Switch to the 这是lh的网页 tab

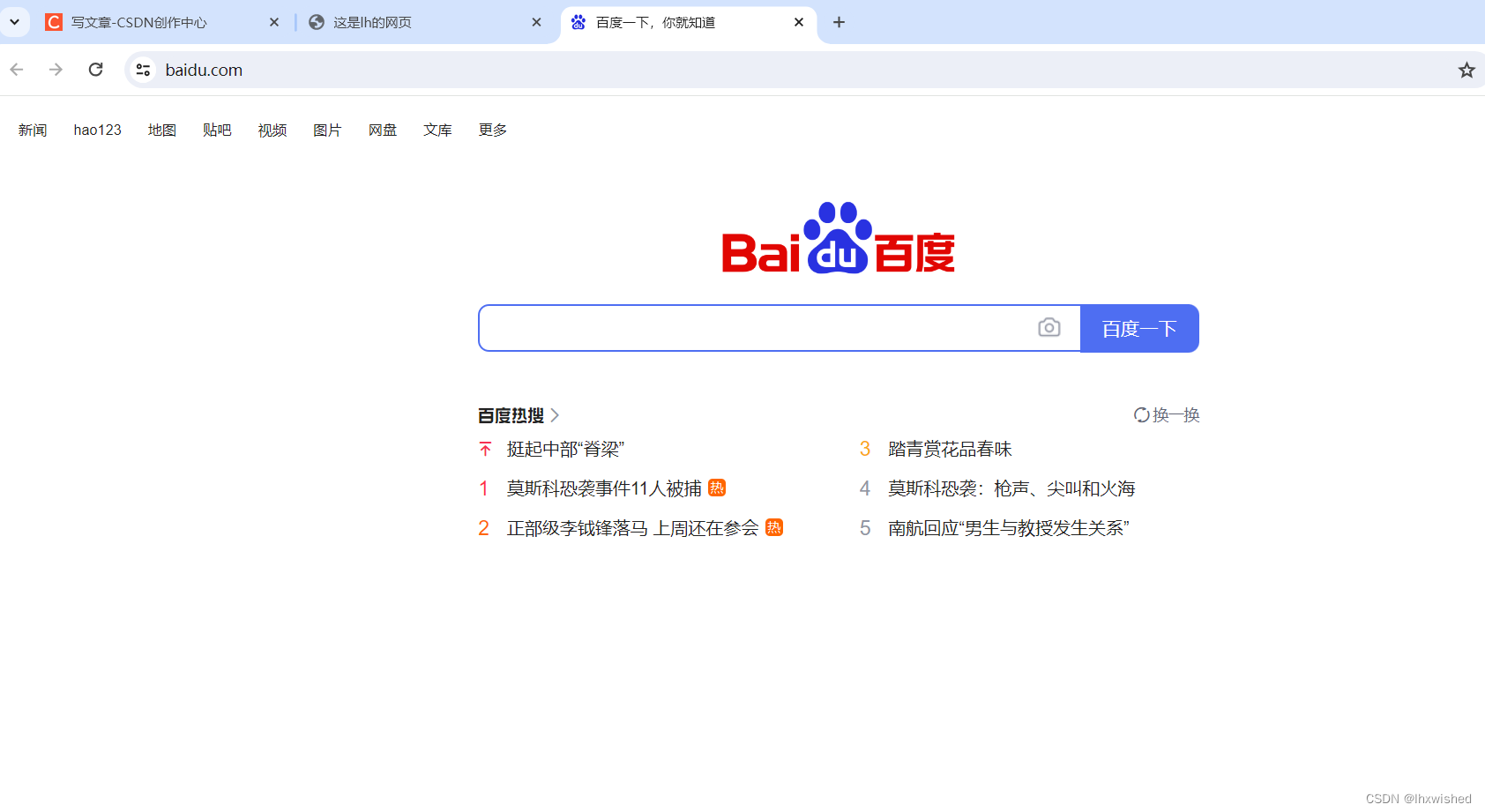pos(426,22)
